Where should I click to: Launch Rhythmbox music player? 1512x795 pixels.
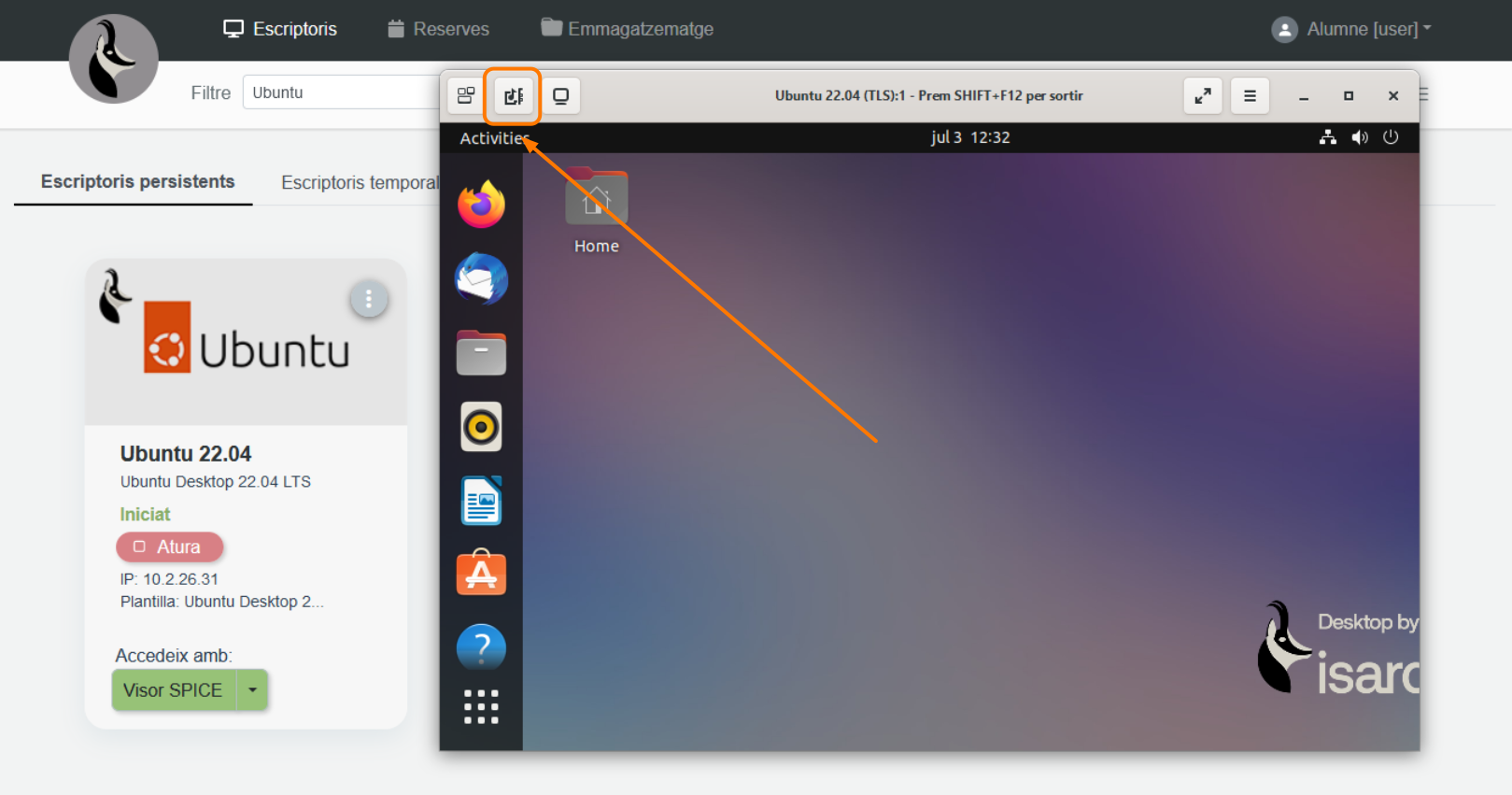coord(481,427)
